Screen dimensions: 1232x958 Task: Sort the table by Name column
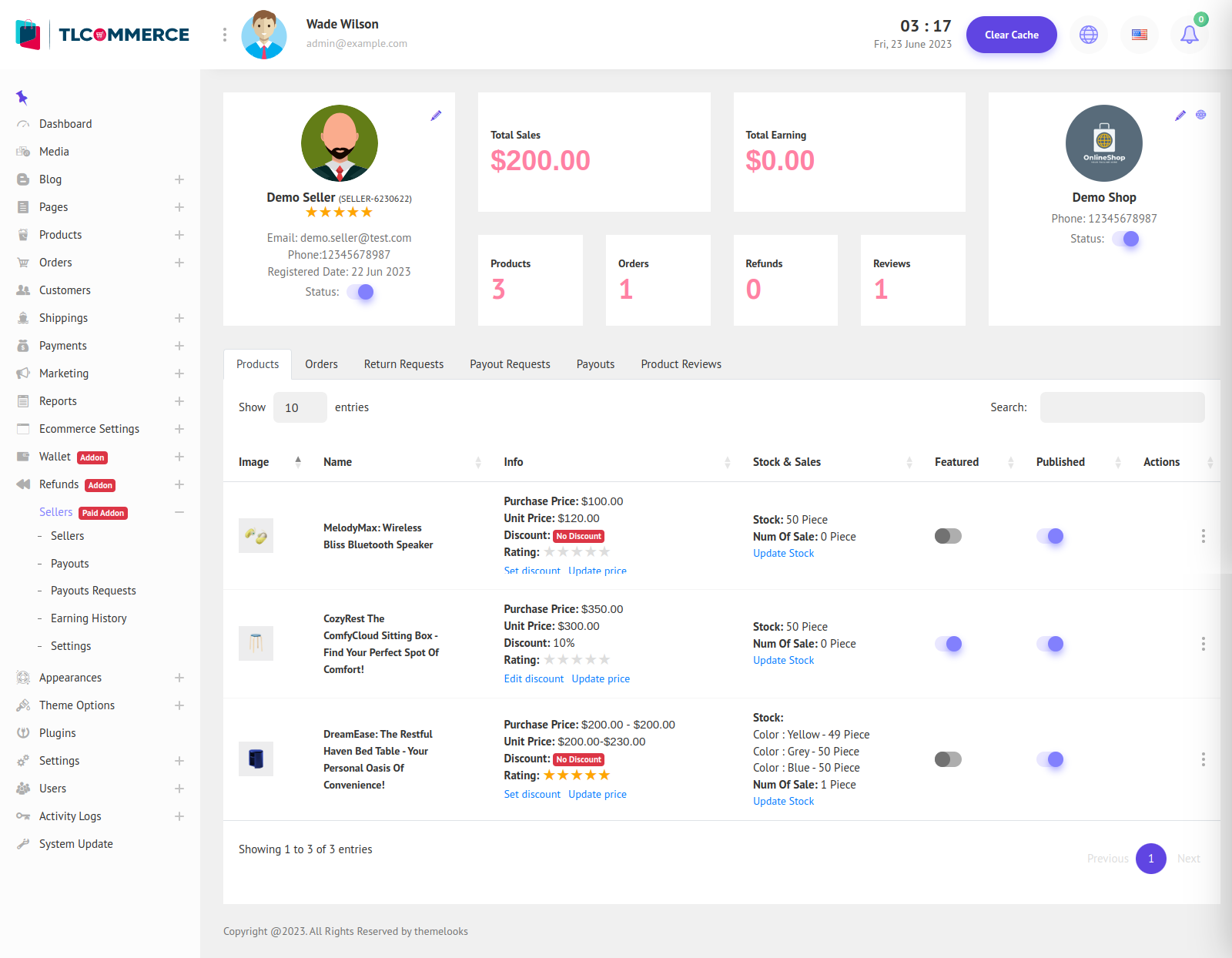[x=337, y=462]
